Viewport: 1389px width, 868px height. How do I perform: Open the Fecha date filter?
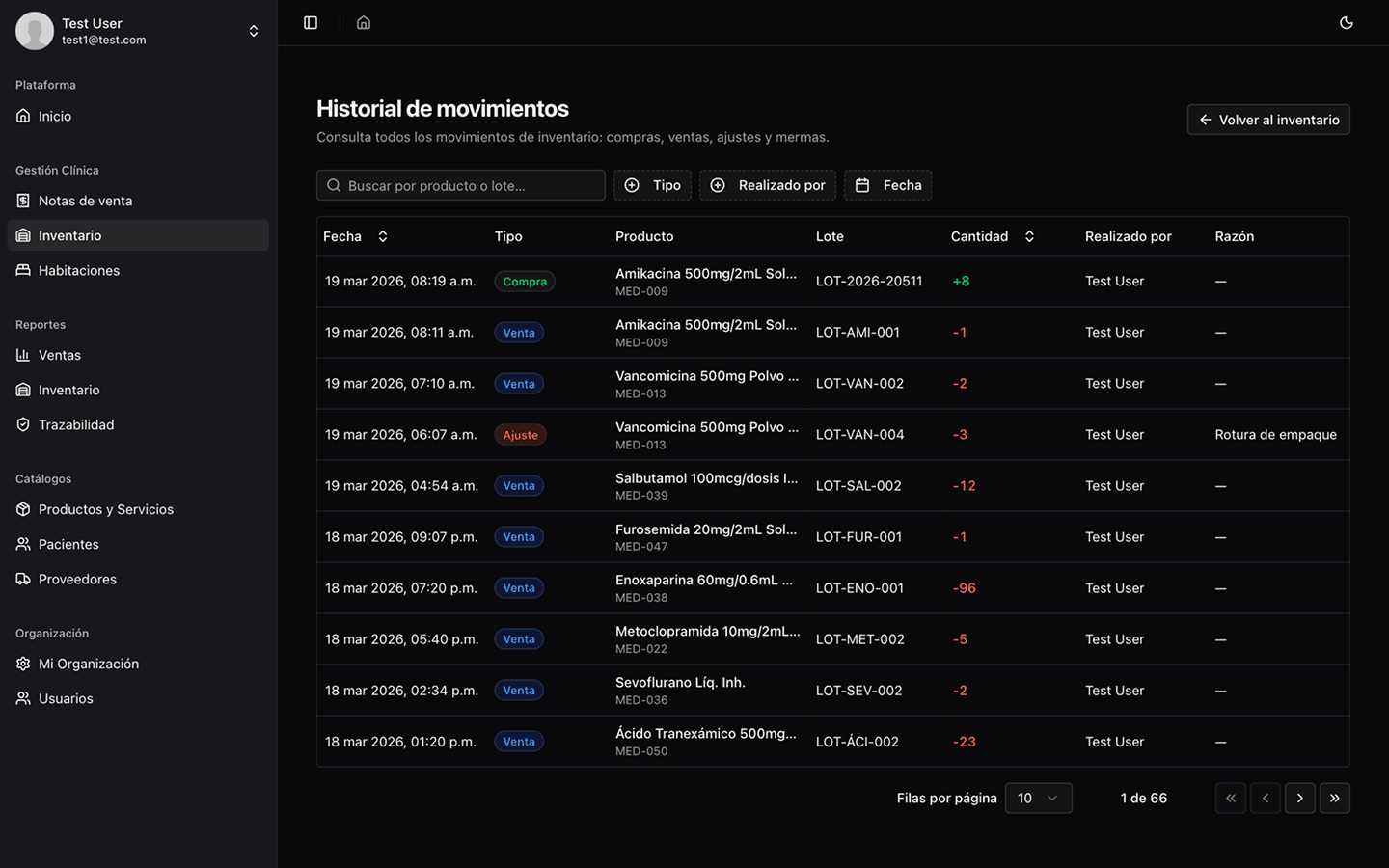coord(887,185)
